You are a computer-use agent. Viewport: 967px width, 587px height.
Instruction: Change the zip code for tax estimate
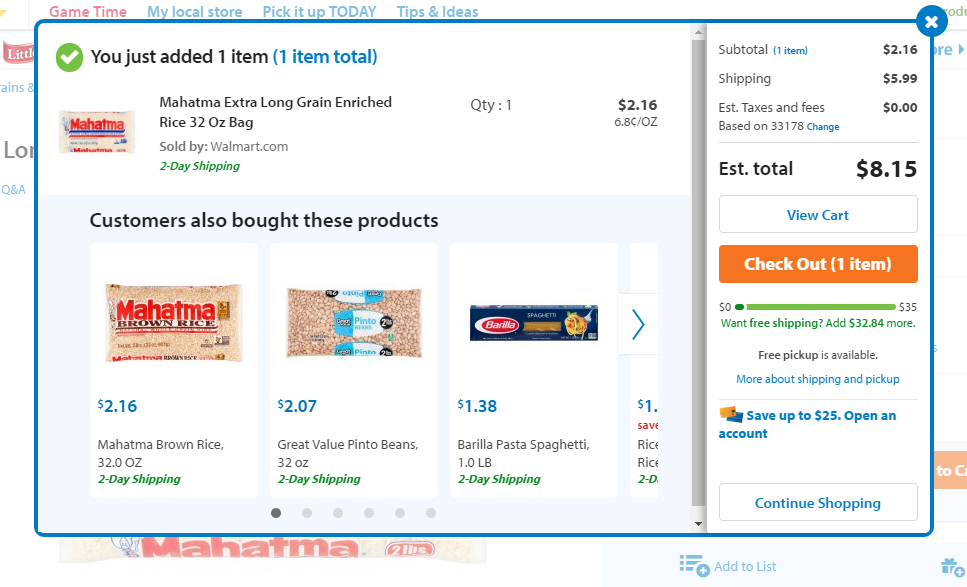coord(823,127)
